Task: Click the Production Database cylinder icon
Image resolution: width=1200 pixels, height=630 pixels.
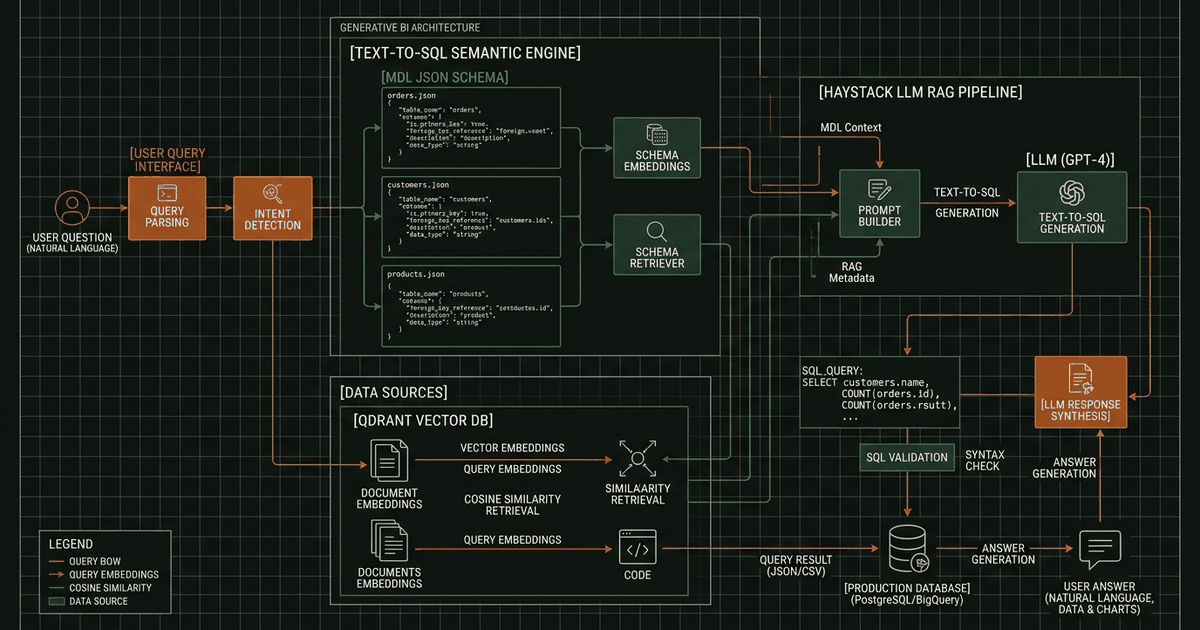Action: [x=908, y=548]
